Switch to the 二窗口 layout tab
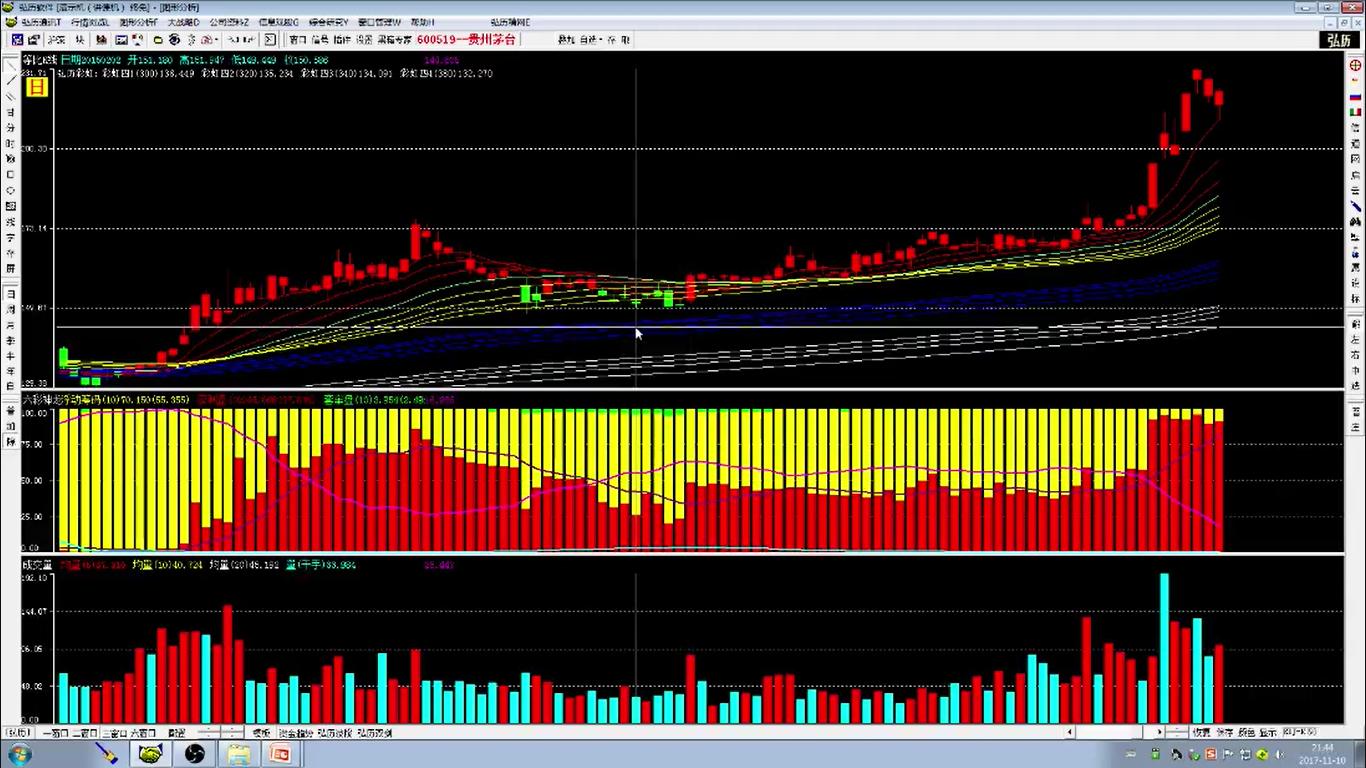Viewport: 1366px width, 768px height. pos(85,733)
